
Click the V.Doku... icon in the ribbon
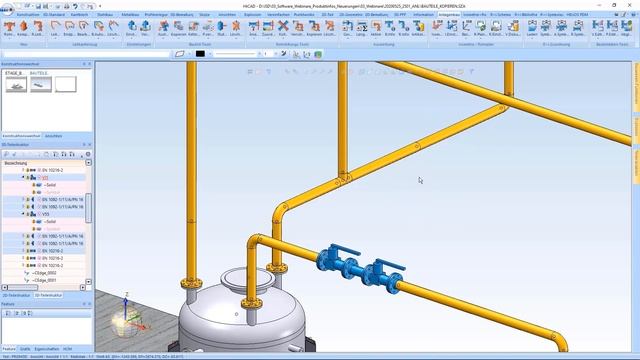pos(513,28)
